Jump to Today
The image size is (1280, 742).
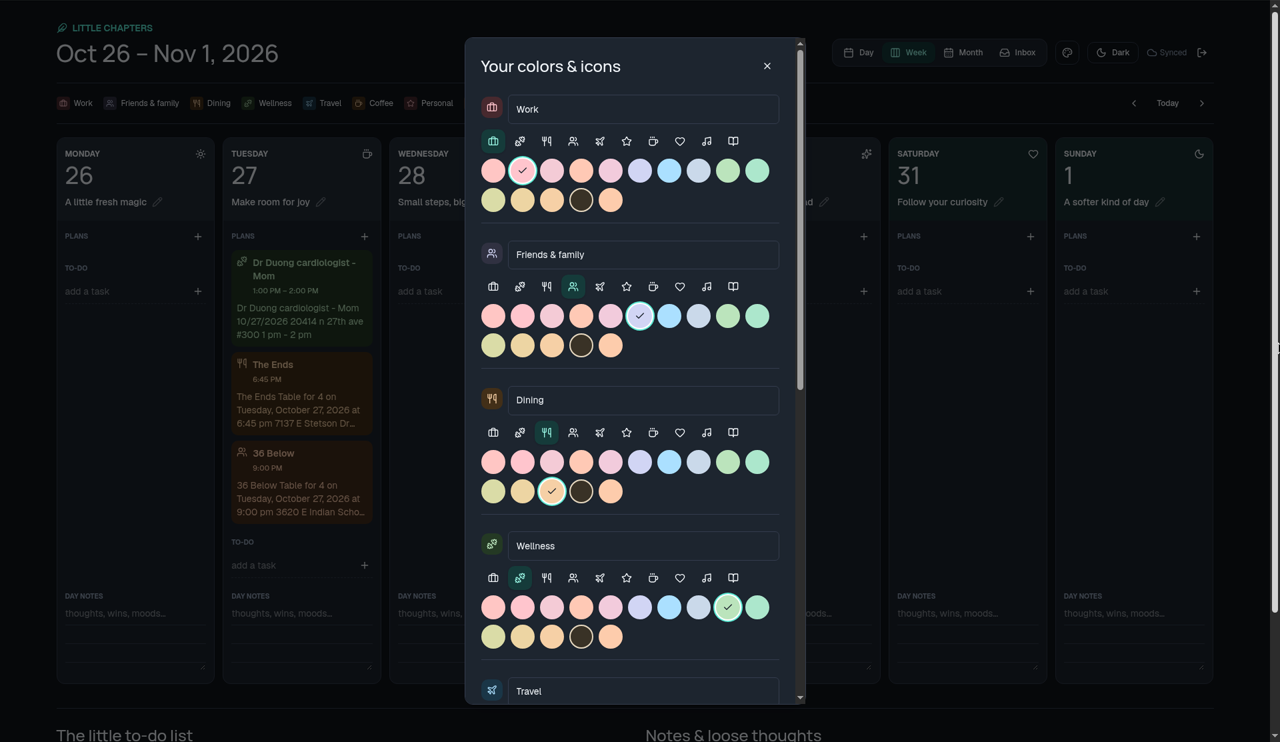(x=1168, y=103)
